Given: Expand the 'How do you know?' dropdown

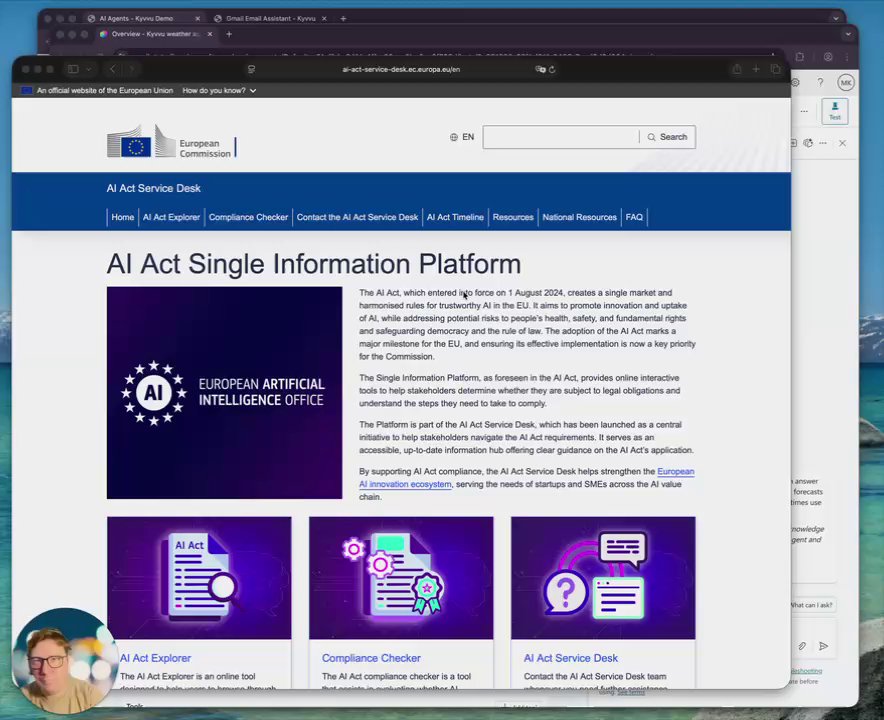Looking at the screenshot, I should [219, 90].
